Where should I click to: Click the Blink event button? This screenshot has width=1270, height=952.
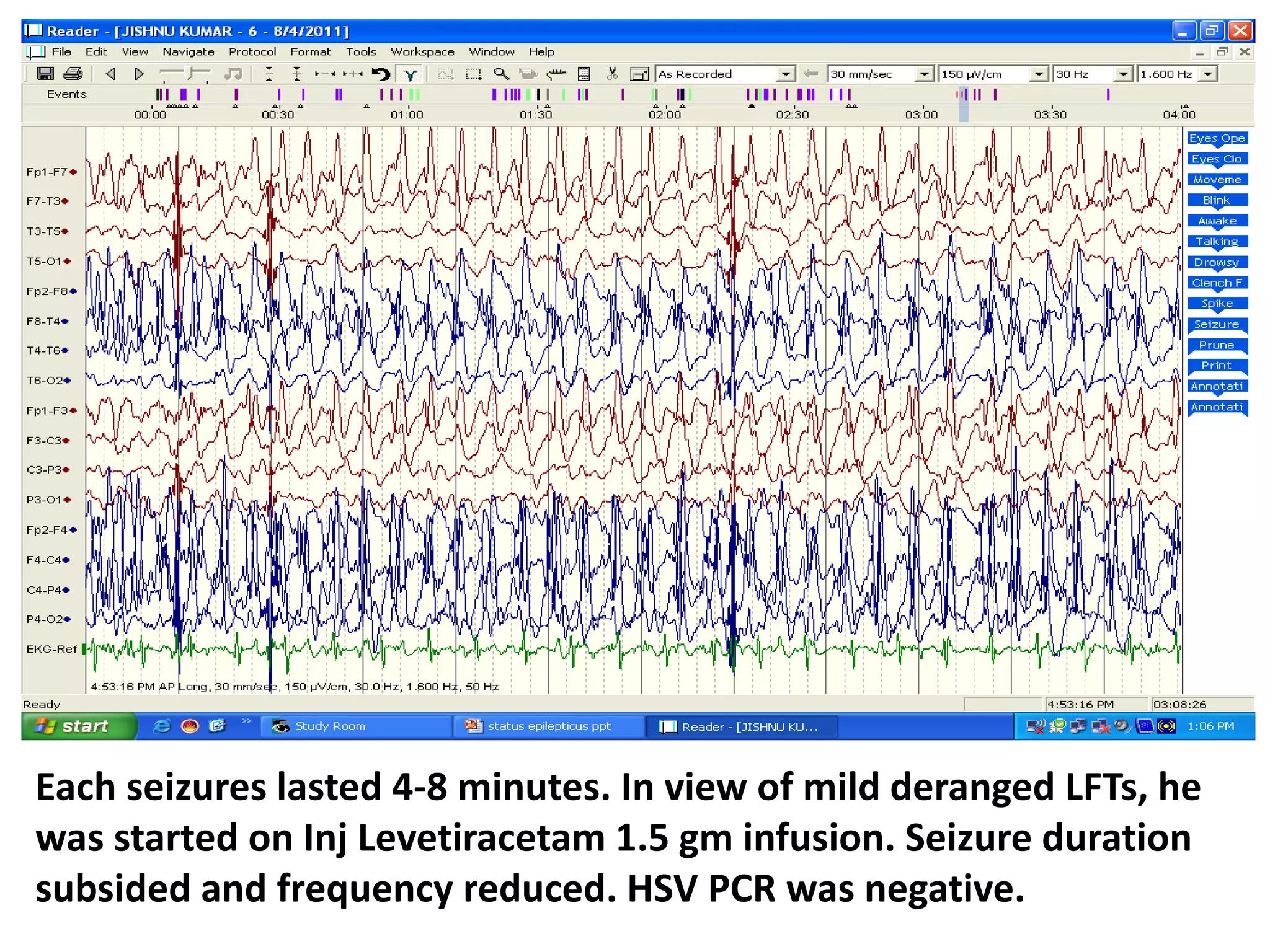[x=1217, y=200]
